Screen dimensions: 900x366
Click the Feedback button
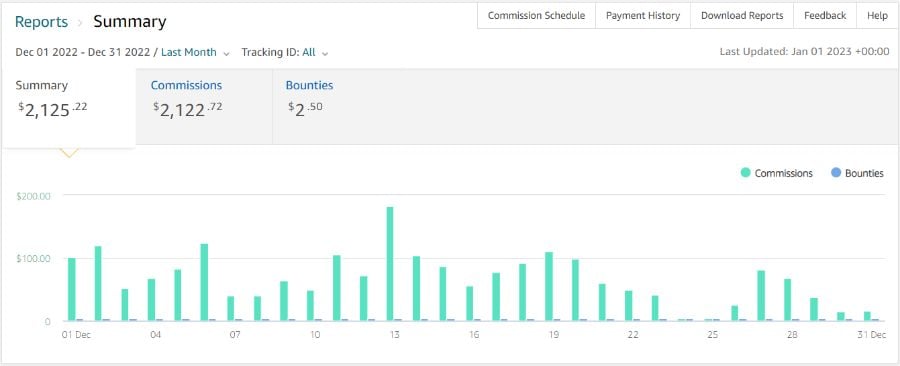[825, 15]
